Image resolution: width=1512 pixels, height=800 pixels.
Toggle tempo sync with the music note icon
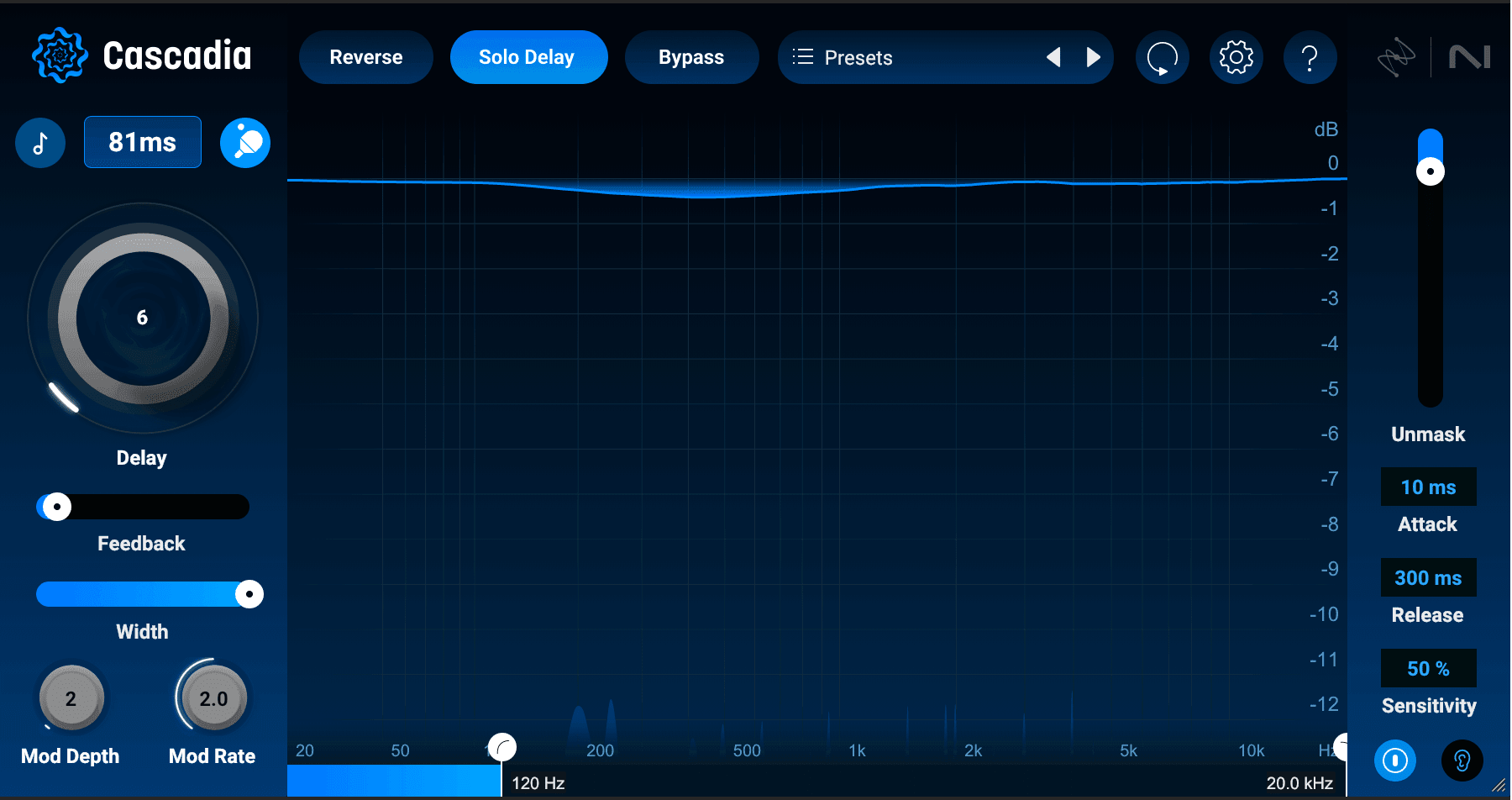point(40,143)
